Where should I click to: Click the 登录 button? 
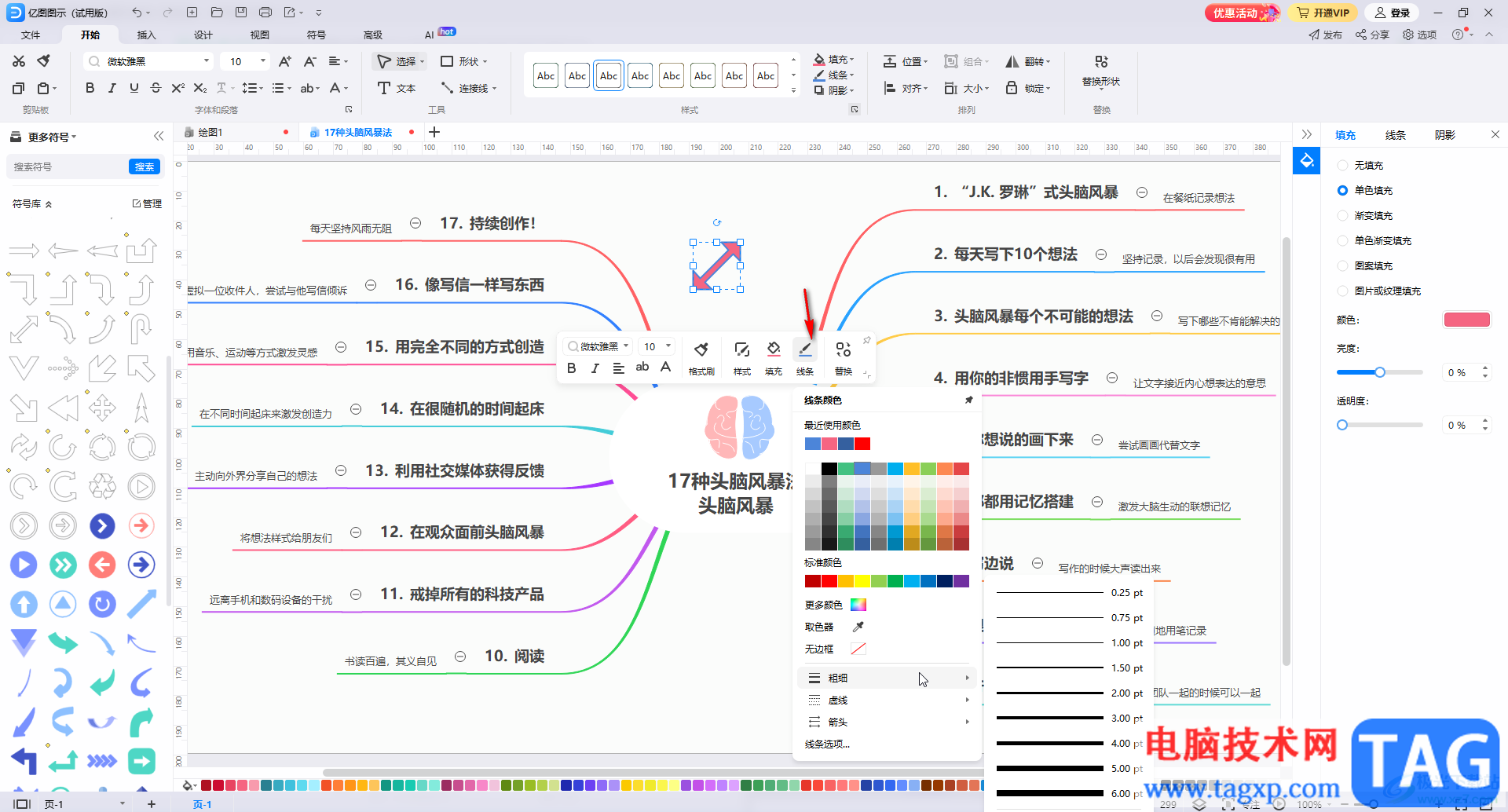tap(1393, 13)
